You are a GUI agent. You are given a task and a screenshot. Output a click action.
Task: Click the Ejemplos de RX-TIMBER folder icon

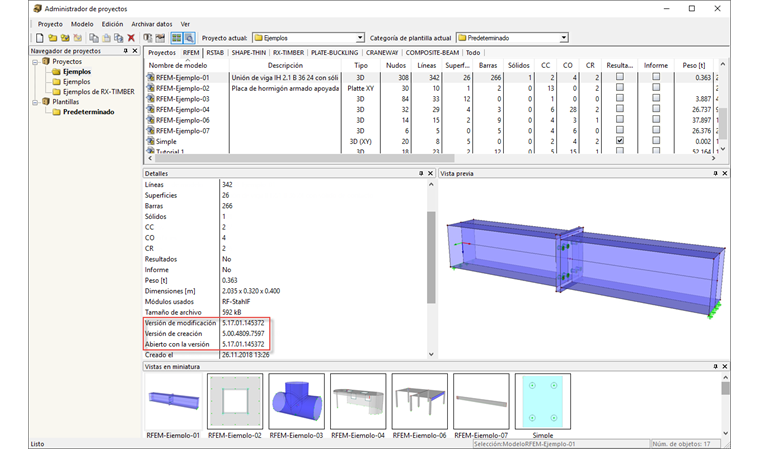pos(56,92)
